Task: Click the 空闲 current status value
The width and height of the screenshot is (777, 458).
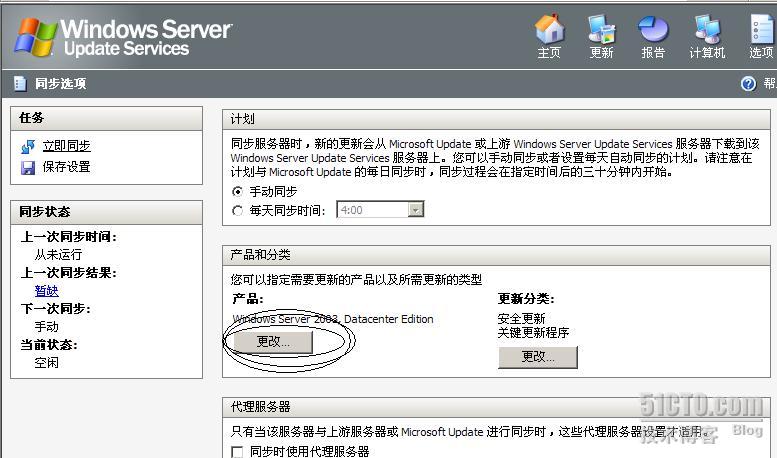Action: point(47,363)
